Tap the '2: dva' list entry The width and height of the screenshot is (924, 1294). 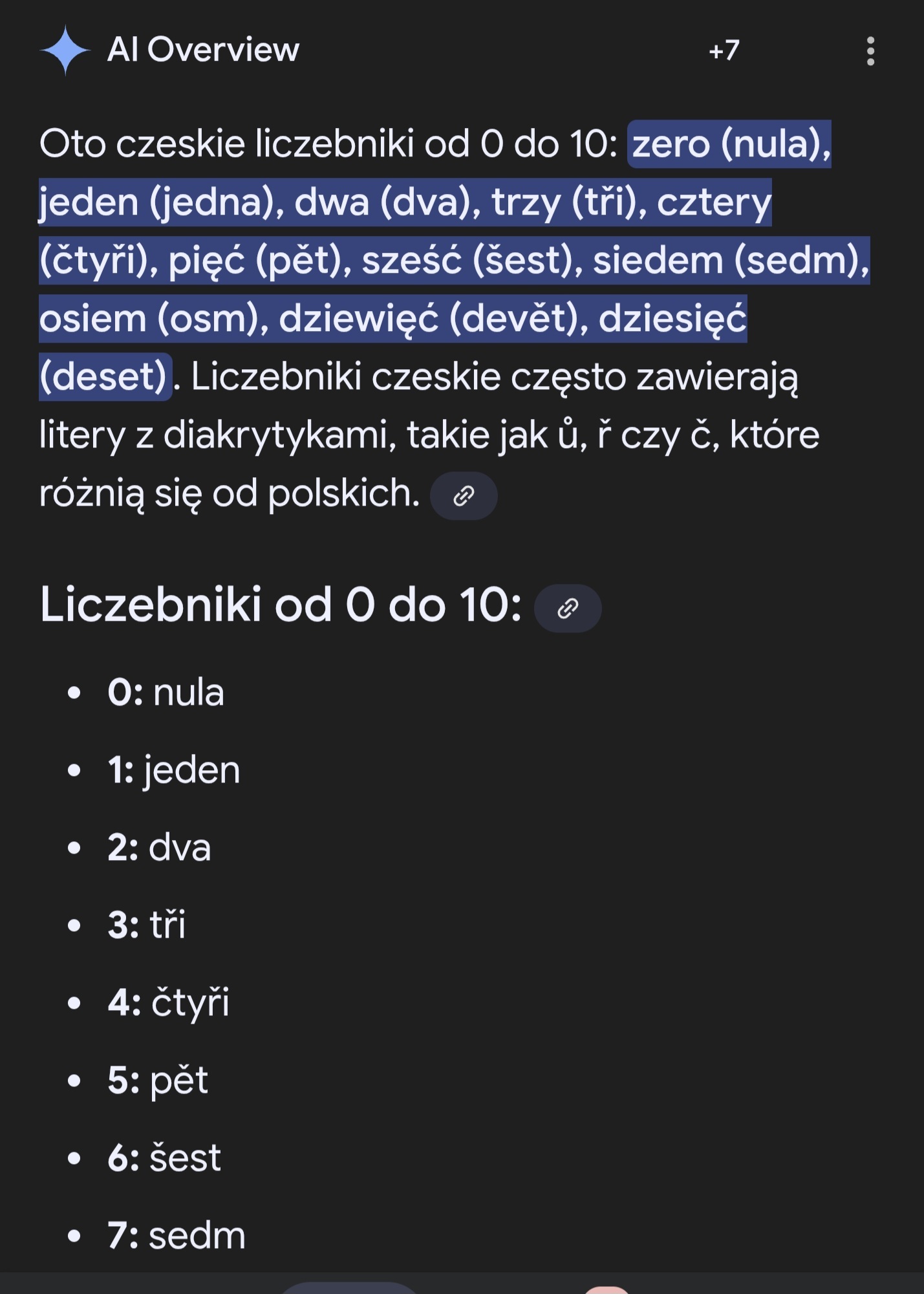pos(159,848)
